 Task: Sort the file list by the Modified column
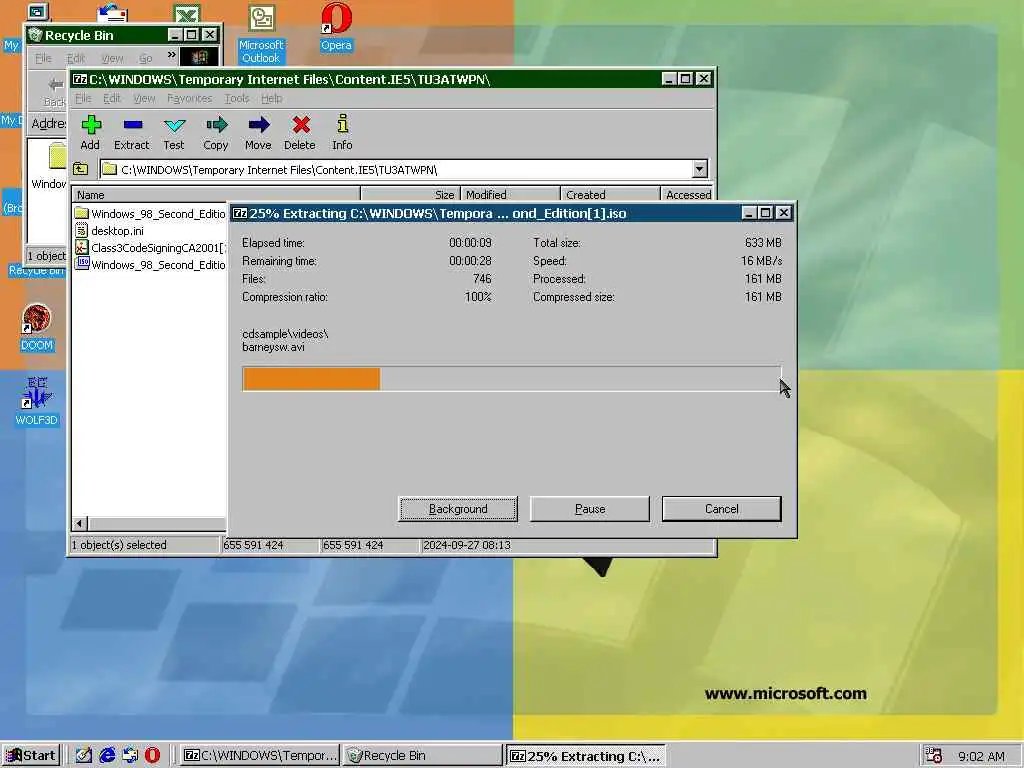pyautogui.click(x=510, y=194)
